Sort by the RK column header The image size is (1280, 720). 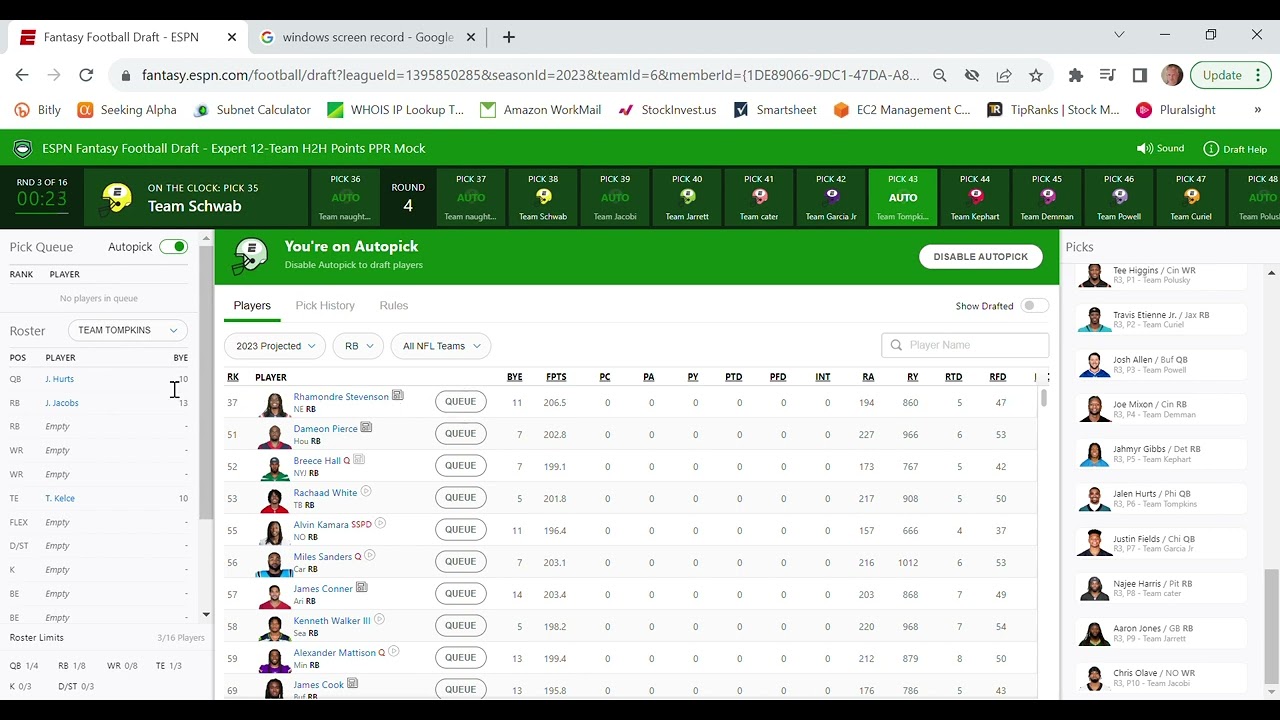tap(233, 377)
